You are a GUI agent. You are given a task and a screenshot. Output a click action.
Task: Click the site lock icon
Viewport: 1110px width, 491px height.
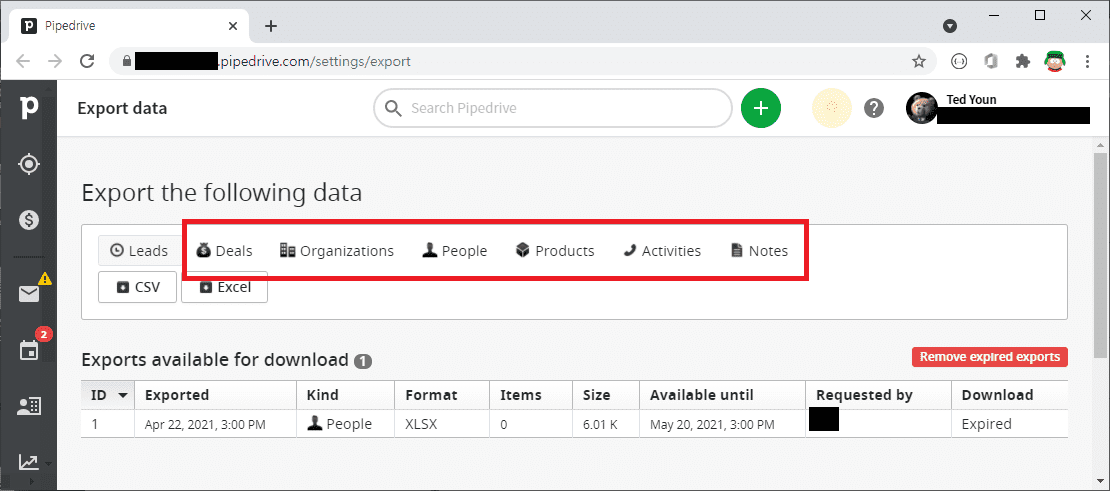point(127,62)
